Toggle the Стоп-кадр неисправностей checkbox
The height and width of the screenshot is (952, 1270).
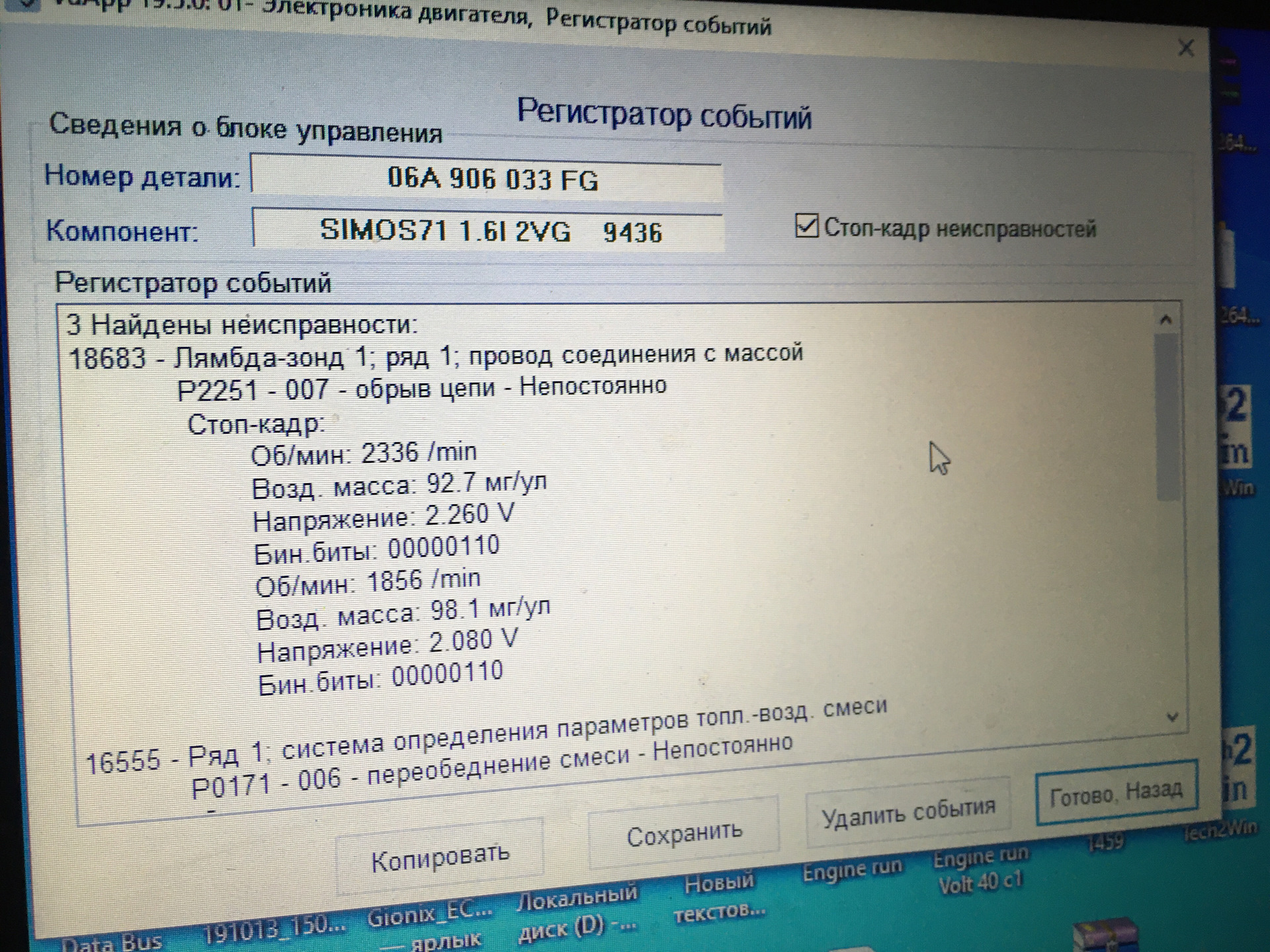[x=806, y=226]
